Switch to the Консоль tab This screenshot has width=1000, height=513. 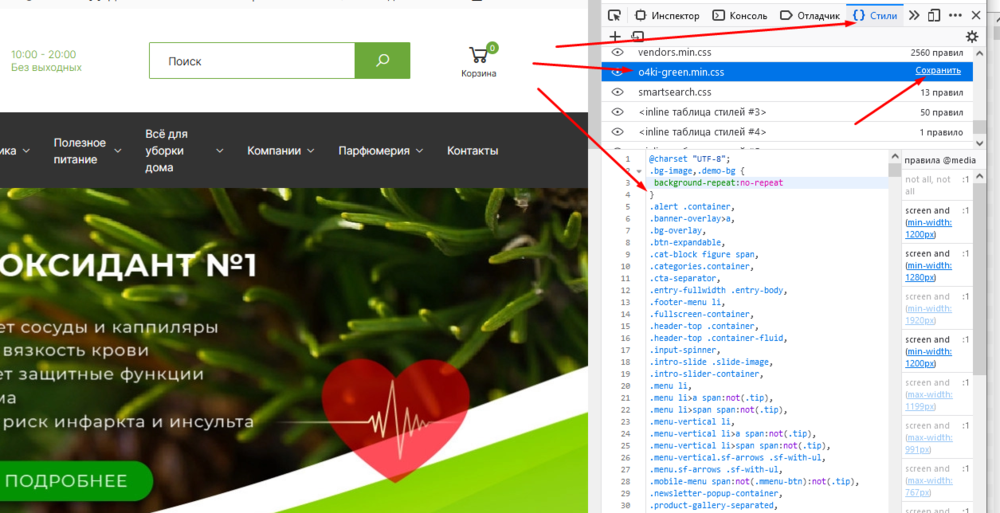tap(740, 15)
